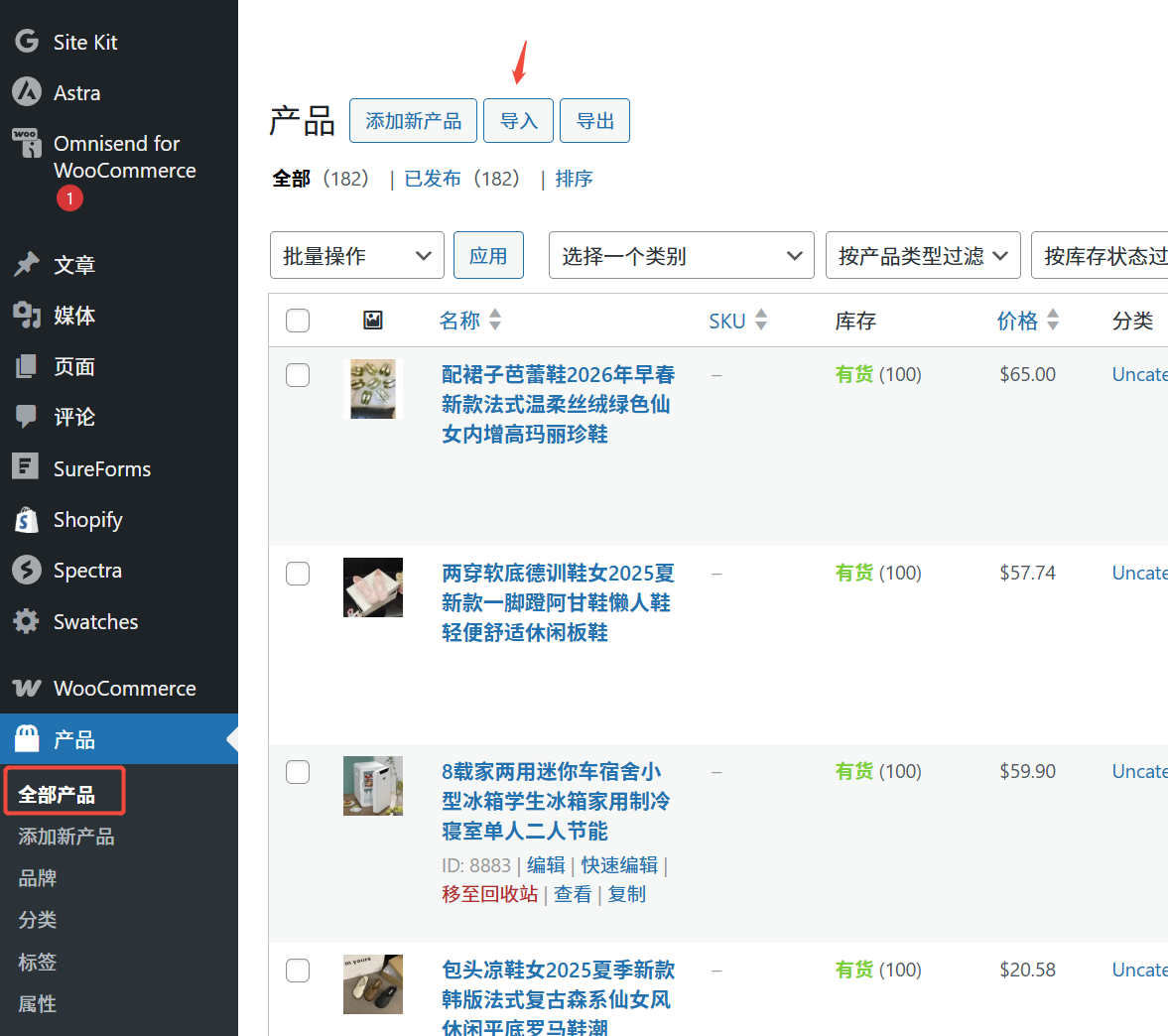Click the price $20.58 cell

click(1028, 970)
